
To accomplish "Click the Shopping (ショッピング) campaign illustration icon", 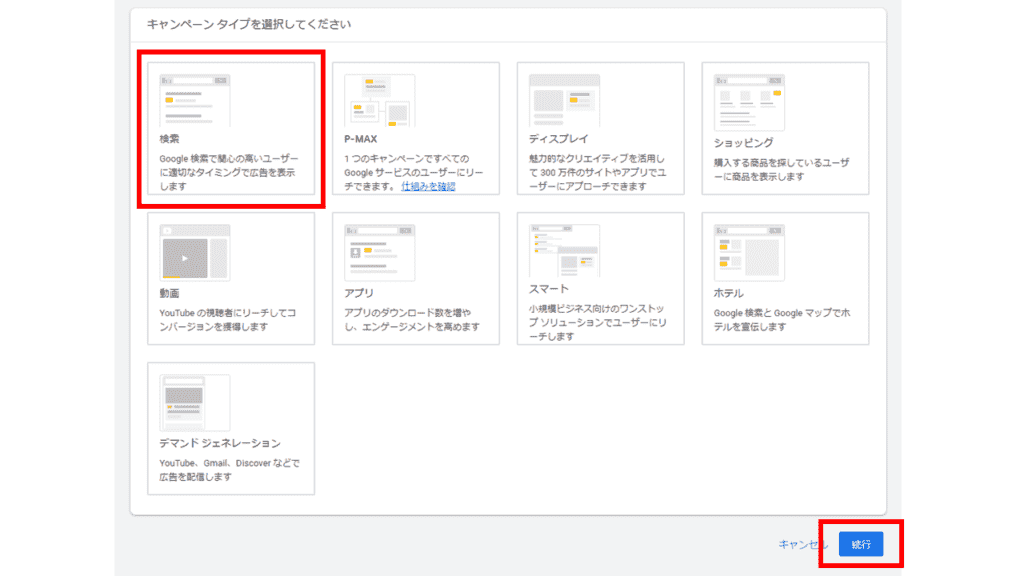I will pyautogui.click(x=749, y=100).
